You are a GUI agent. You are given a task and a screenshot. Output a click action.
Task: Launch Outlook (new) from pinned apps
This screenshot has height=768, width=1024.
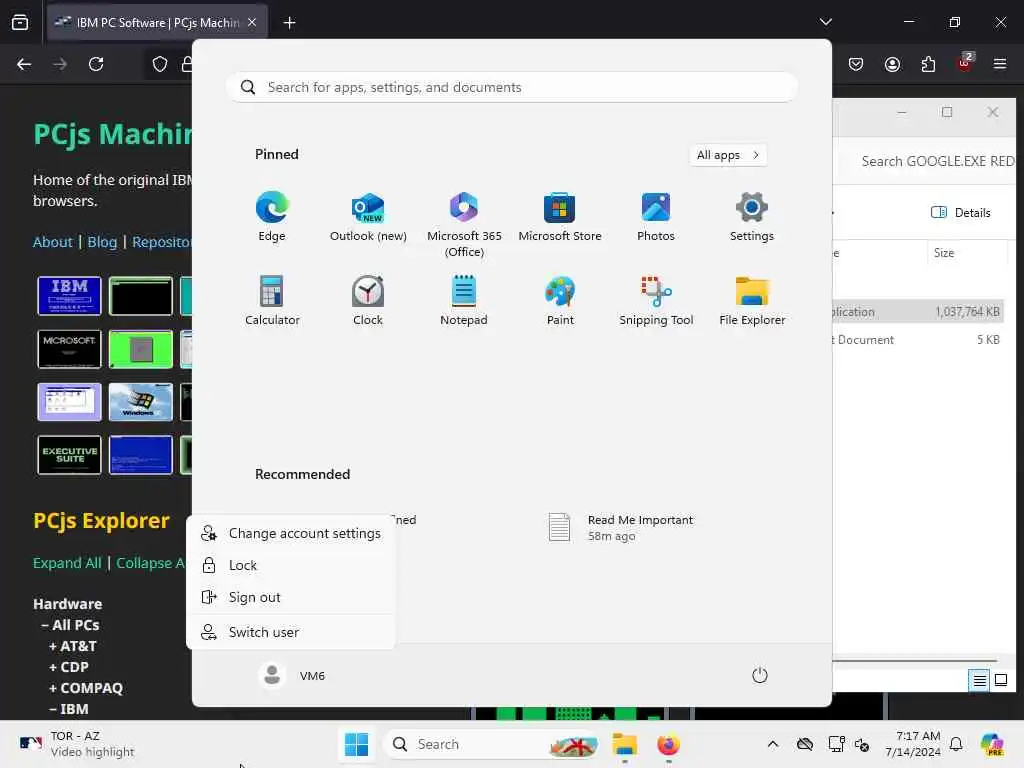tap(368, 217)
